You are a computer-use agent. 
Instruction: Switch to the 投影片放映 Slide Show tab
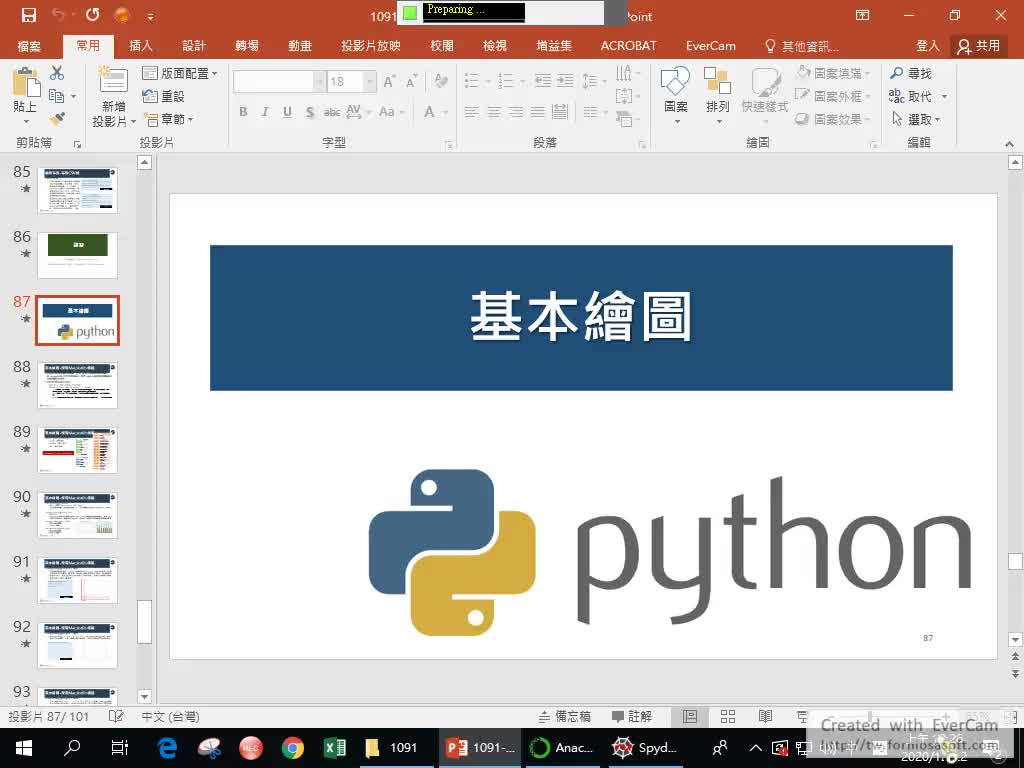[x=370, y=46]
